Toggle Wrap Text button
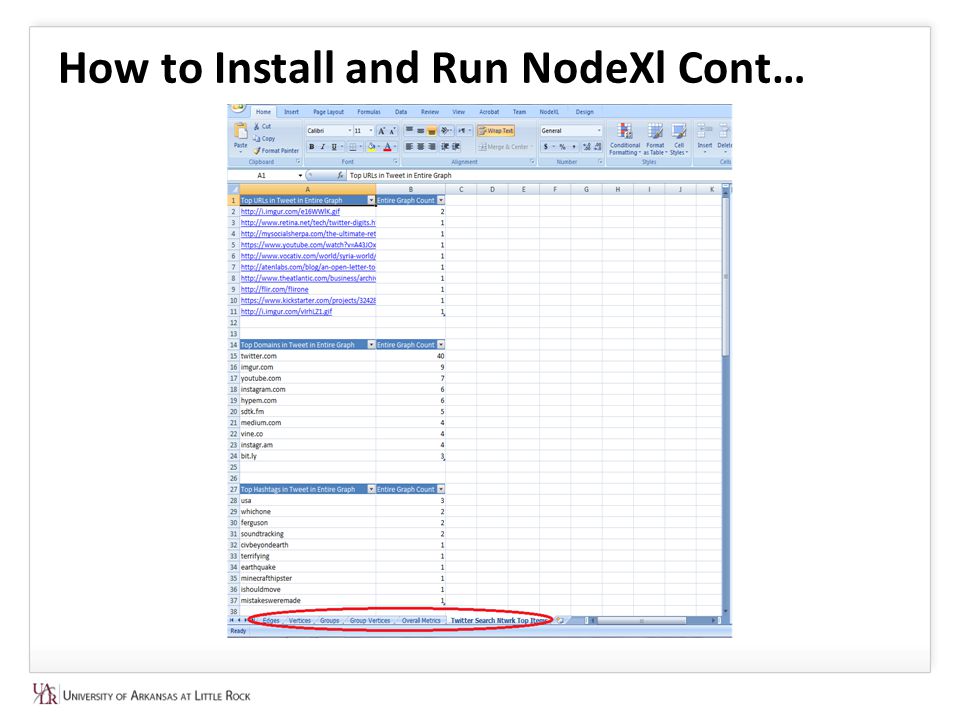 496,130
